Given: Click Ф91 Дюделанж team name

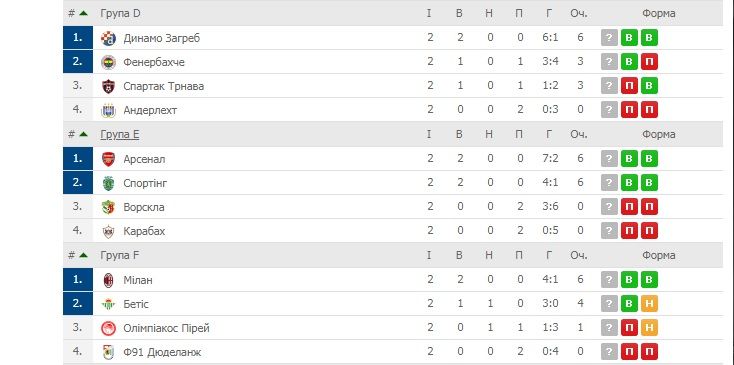Looking at the screenshot, I should coord(162,352).
